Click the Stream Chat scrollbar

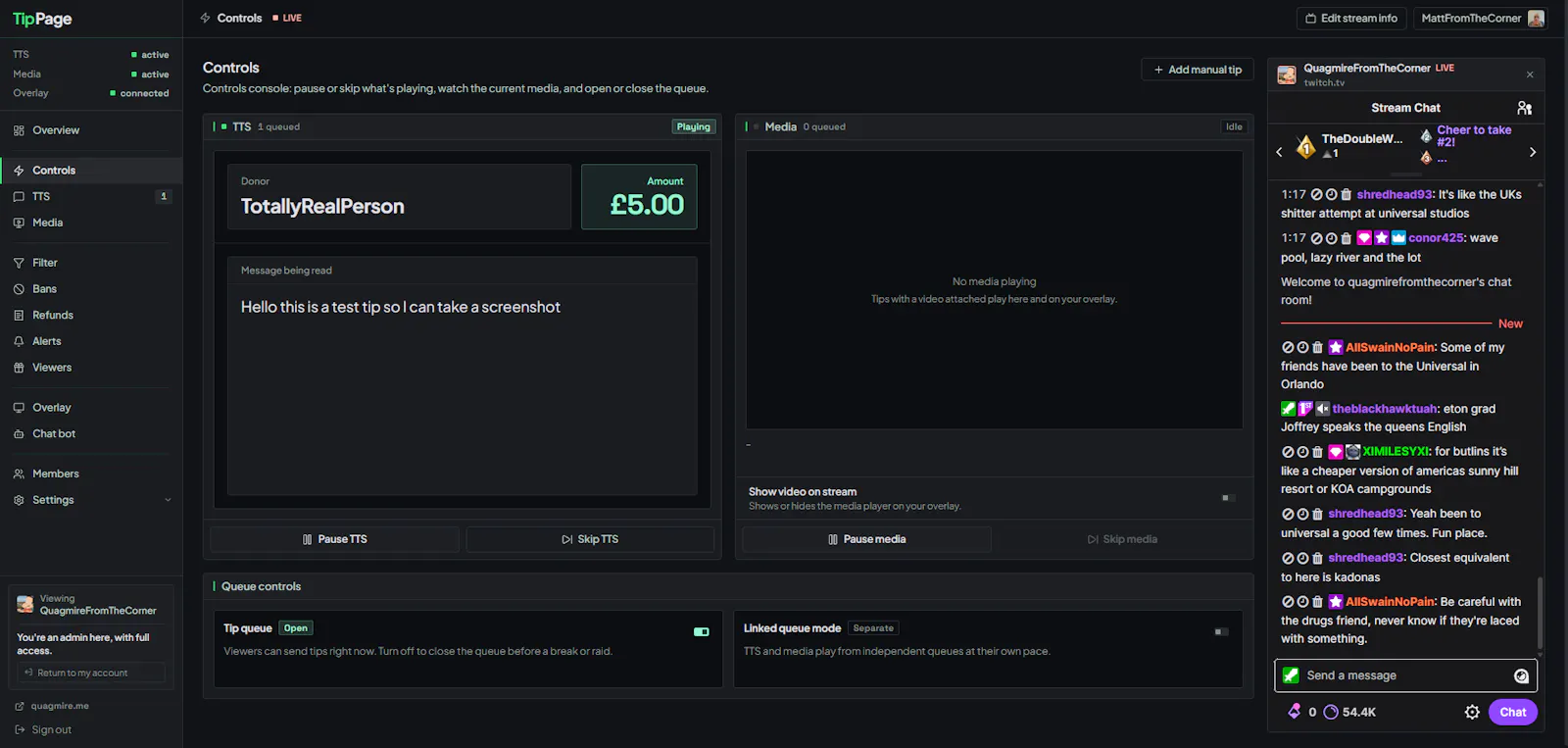[1540, 614]
